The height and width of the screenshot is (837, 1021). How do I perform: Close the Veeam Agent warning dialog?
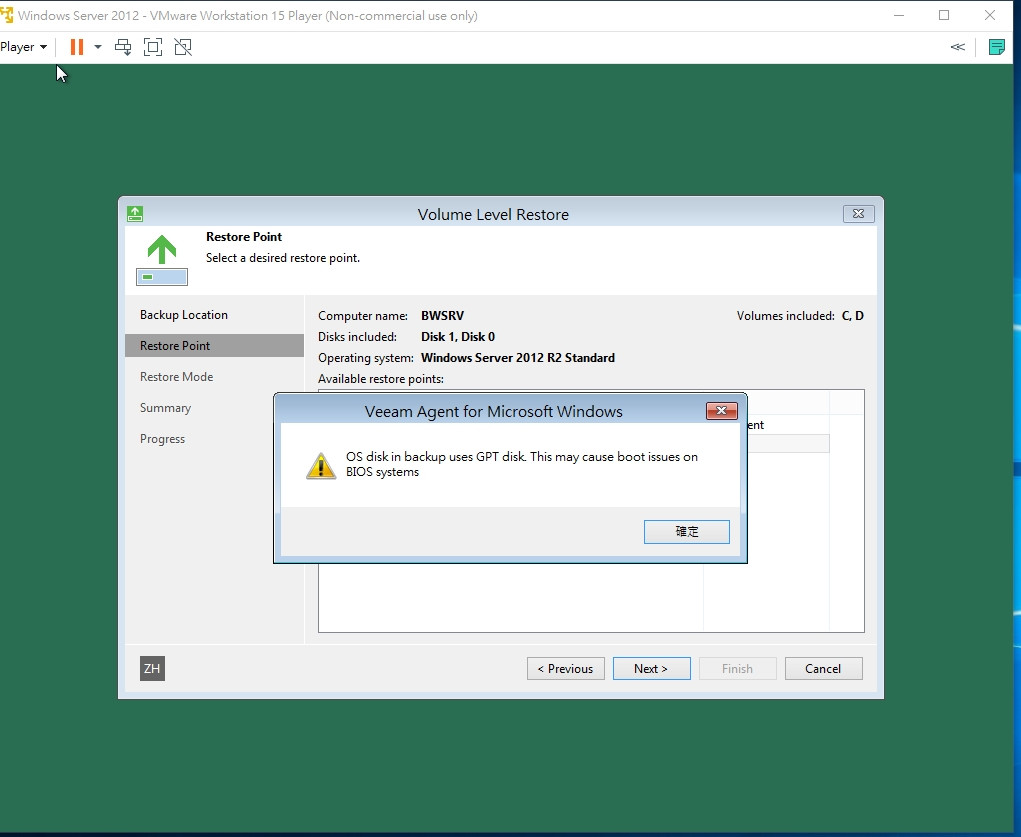721,410
